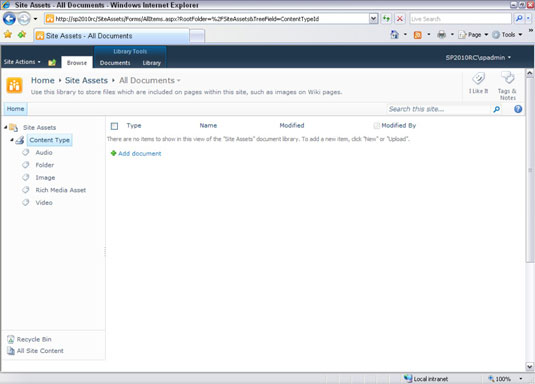The height and width of the screenshot is (384, 535).
Task: Click the RSS Feeds icon in command bar
Action: (x=418, y=35)
